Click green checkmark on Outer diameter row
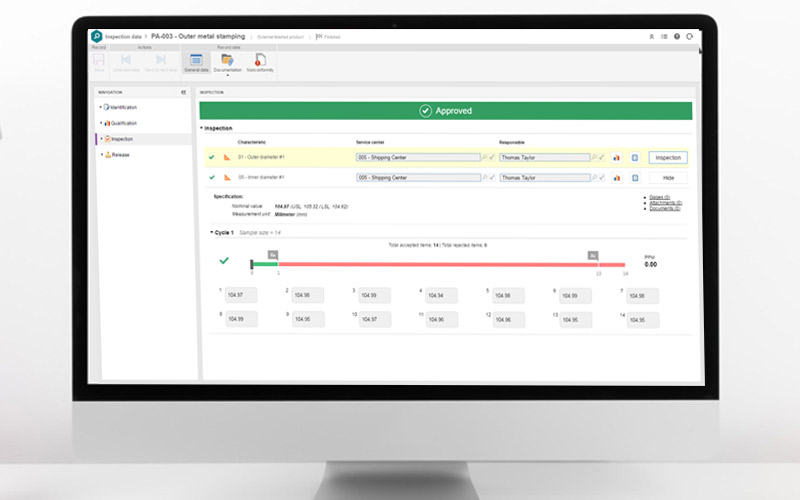This screenshot has height=500, width=800. click(211, 158)
